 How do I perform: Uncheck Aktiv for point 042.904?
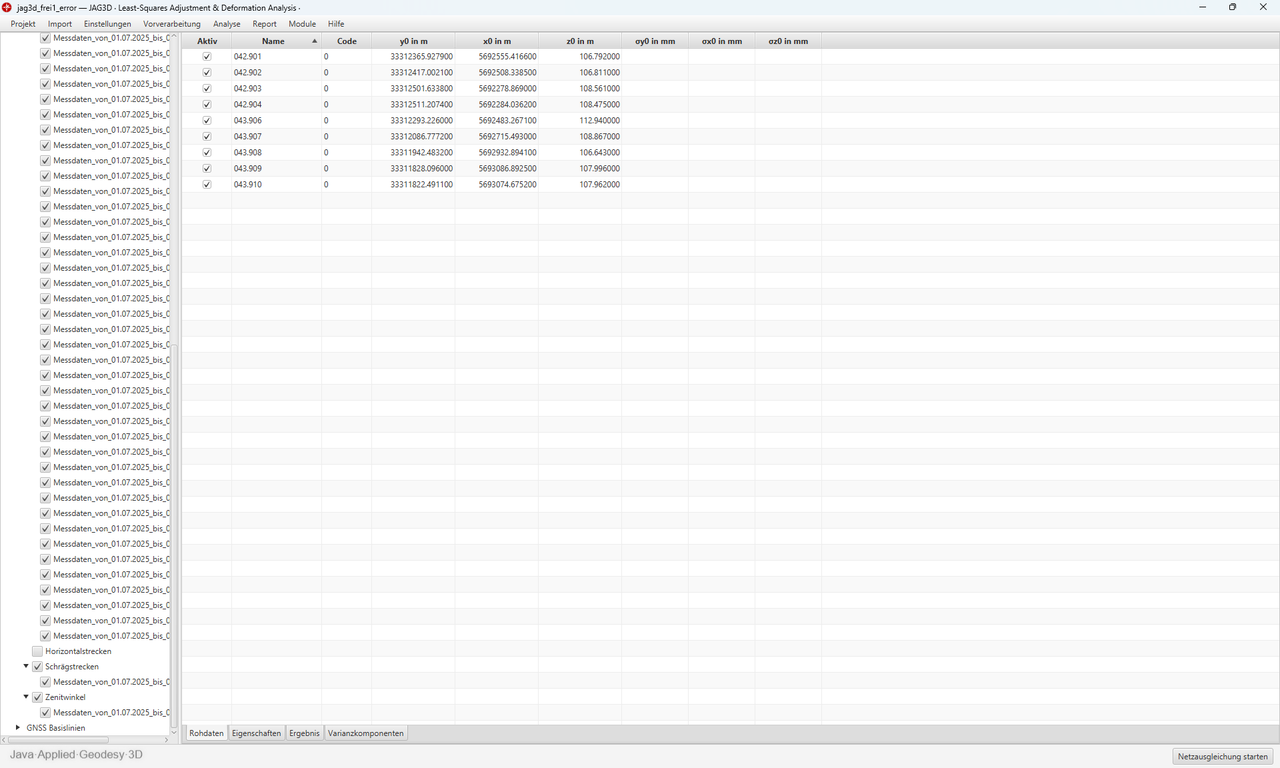(207, 105)
